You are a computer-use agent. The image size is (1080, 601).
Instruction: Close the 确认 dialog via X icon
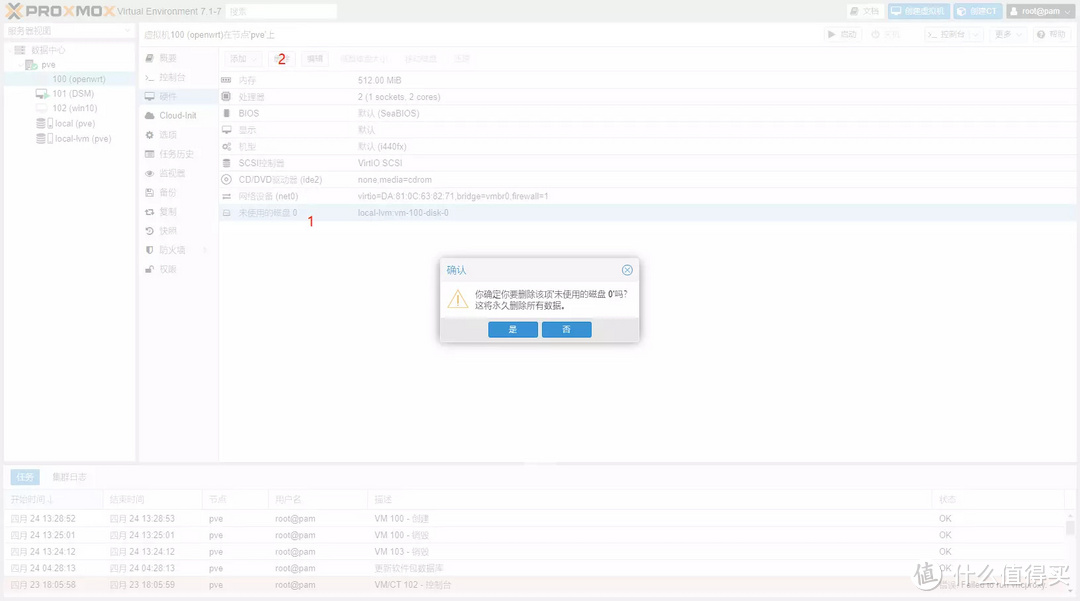(627, 270)
